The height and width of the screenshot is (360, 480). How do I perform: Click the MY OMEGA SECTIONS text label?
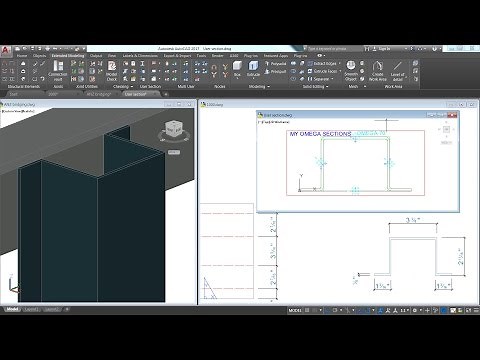coord(320,134)
